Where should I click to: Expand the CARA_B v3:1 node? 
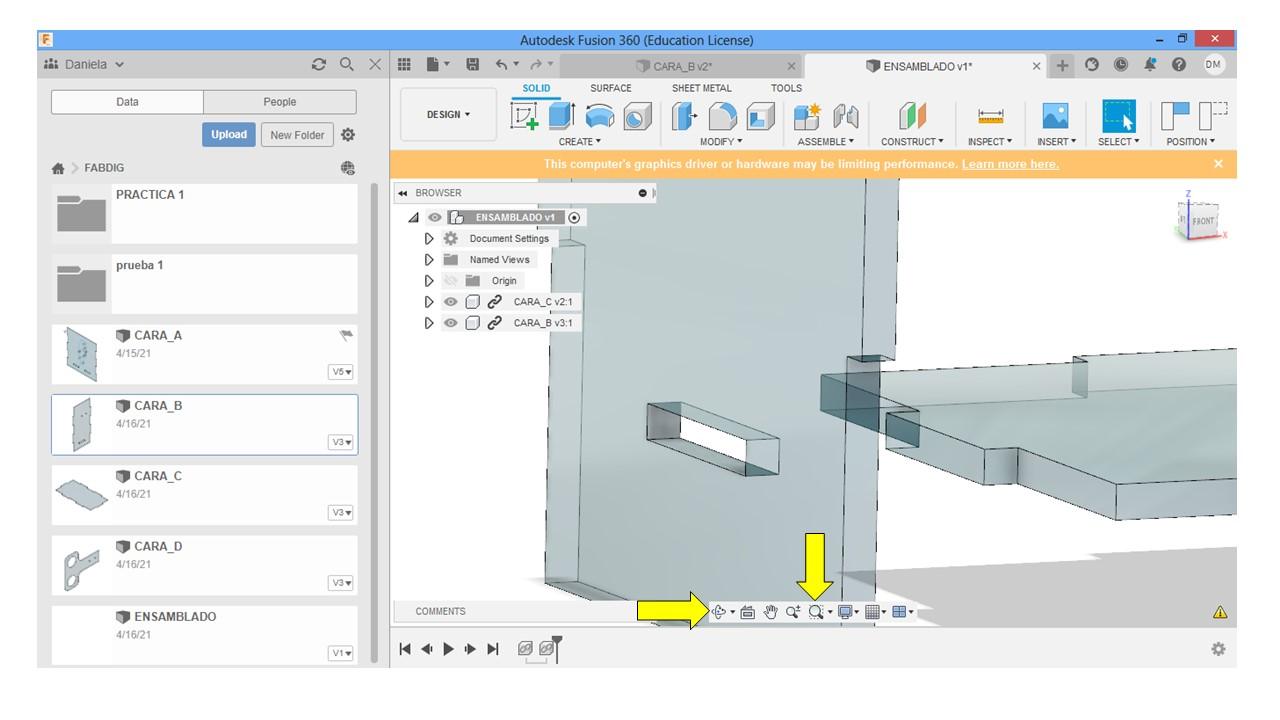[430, 323]
